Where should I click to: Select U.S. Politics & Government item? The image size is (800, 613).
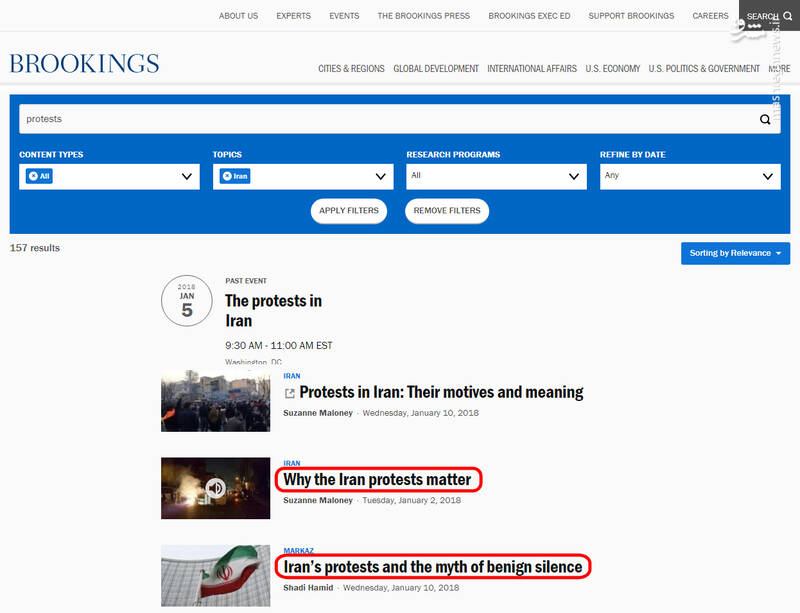click(704, 68)
